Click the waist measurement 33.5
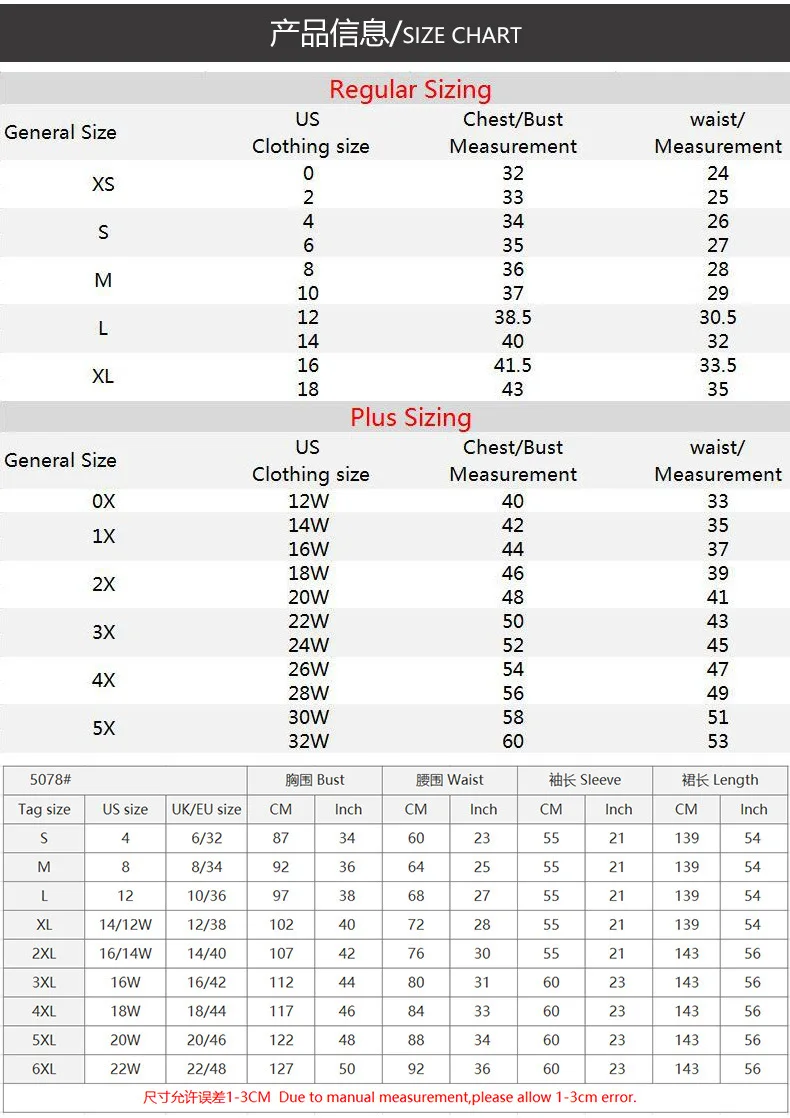790x1118 pixels. pyautogui.click(x=717, y=365)
